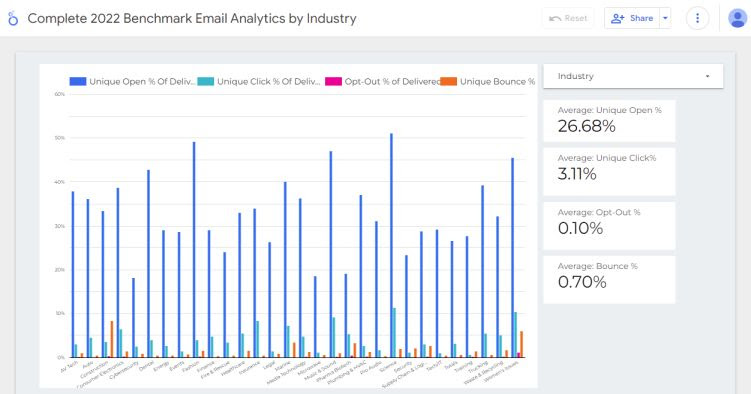This screenshot has width=751, height=394.
Task: Click the blue open-rate bar for Women's Issues
Action: [x=512, y=258]
